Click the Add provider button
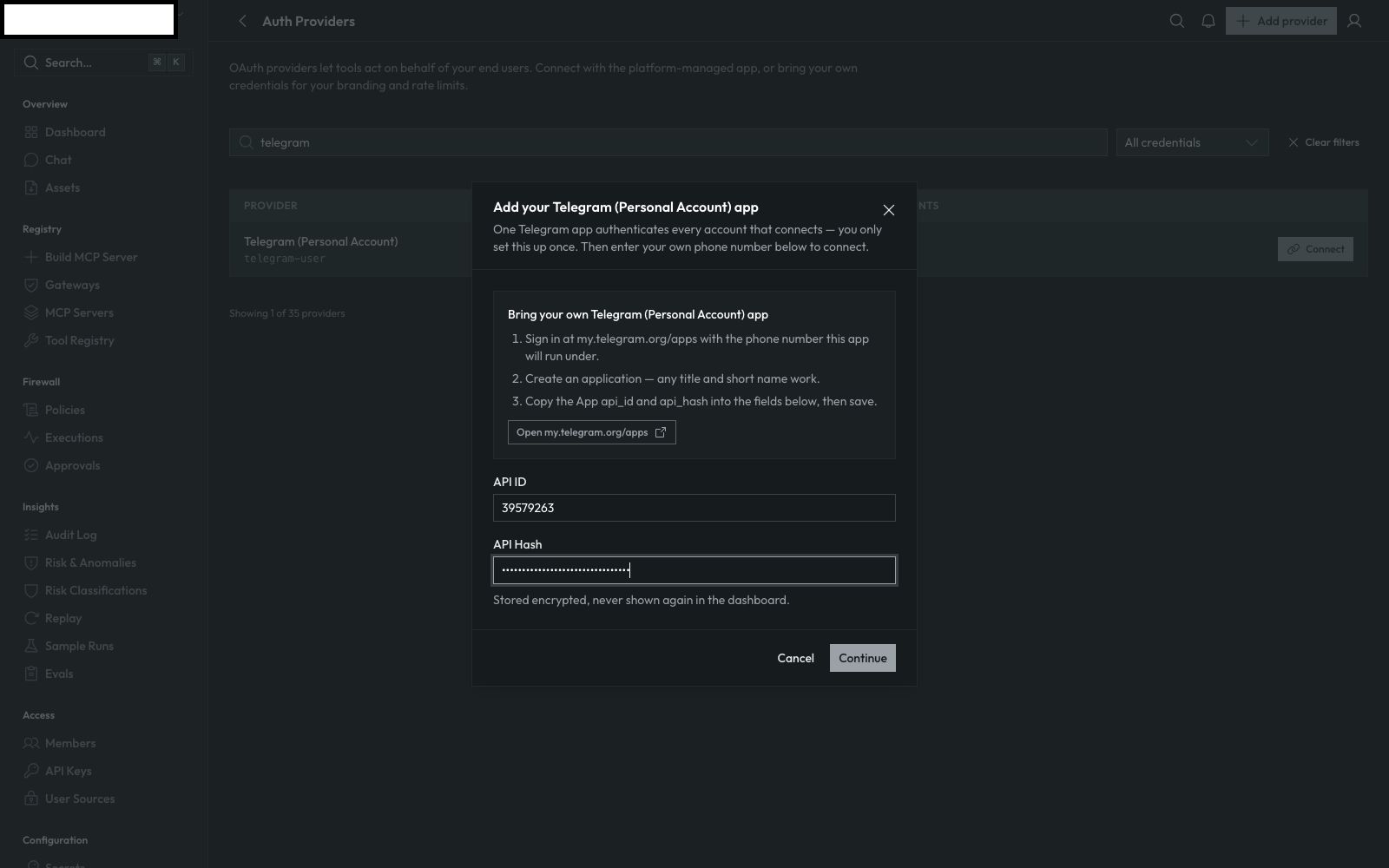 tap(1280, 21)
